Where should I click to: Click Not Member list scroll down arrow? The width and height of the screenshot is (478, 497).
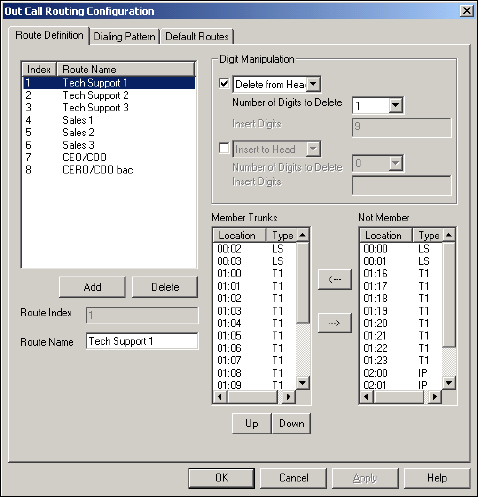(449, 383)
